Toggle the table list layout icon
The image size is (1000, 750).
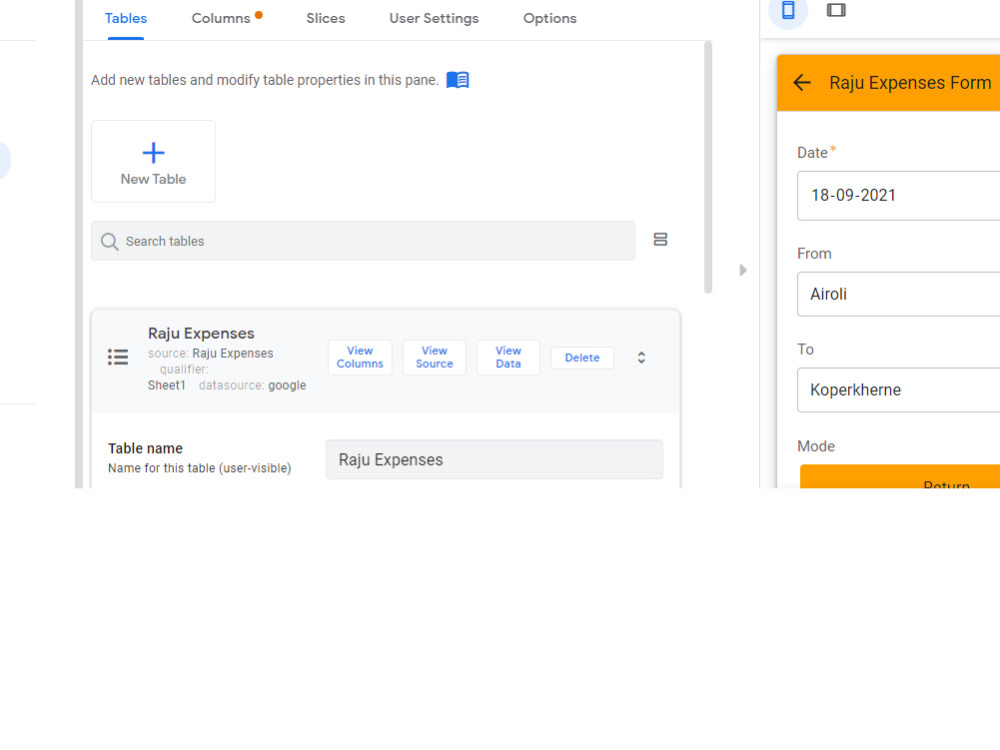point(660,239)
